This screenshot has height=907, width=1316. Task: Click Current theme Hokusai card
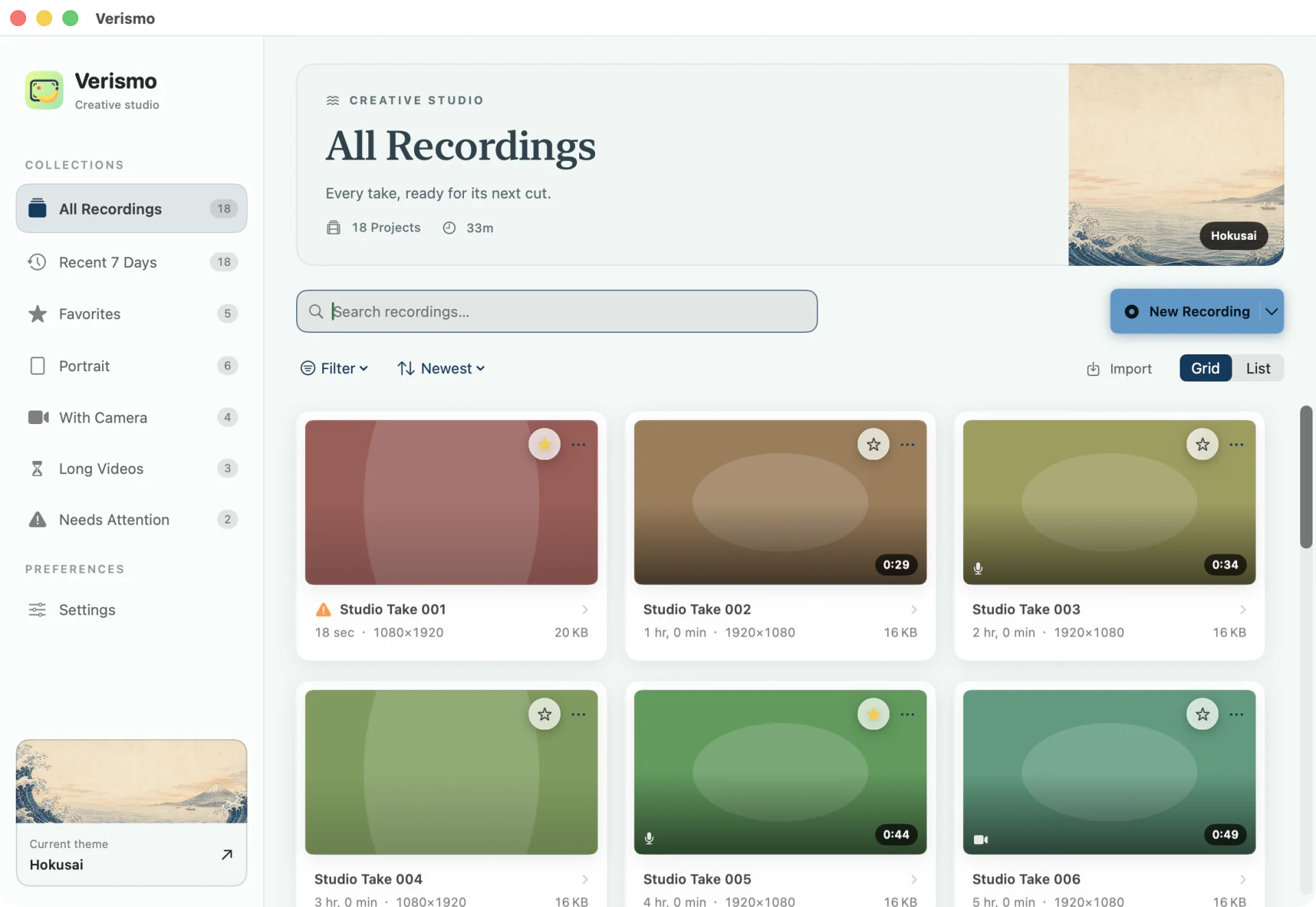(132, 812)
